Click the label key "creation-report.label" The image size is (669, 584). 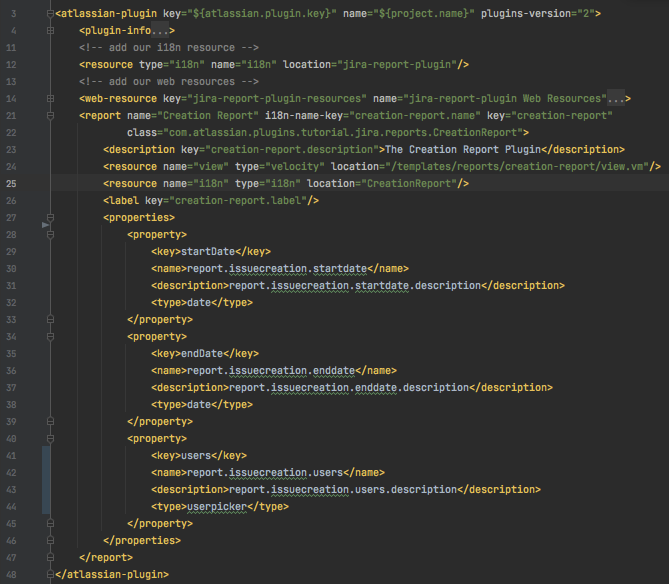pos(238,200)
